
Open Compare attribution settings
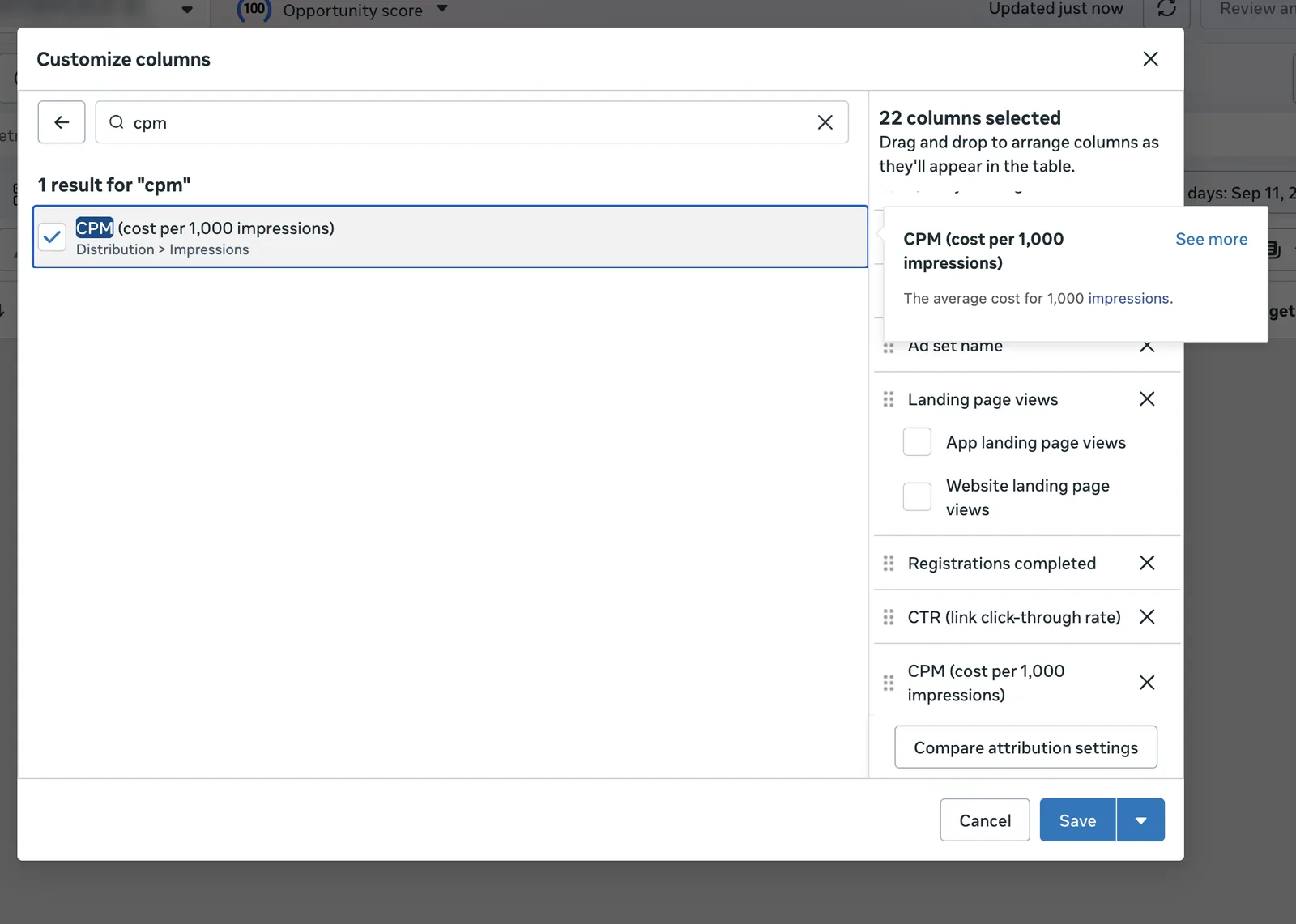tap(1025, 747)
